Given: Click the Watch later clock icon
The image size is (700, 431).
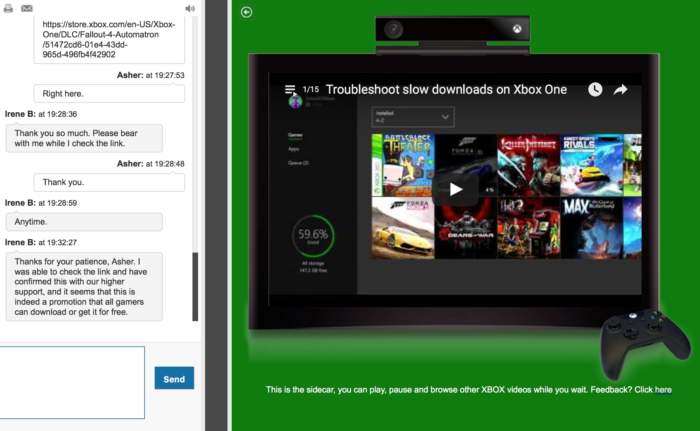Looking at the screenshot, I should click(x=595, y=89).
